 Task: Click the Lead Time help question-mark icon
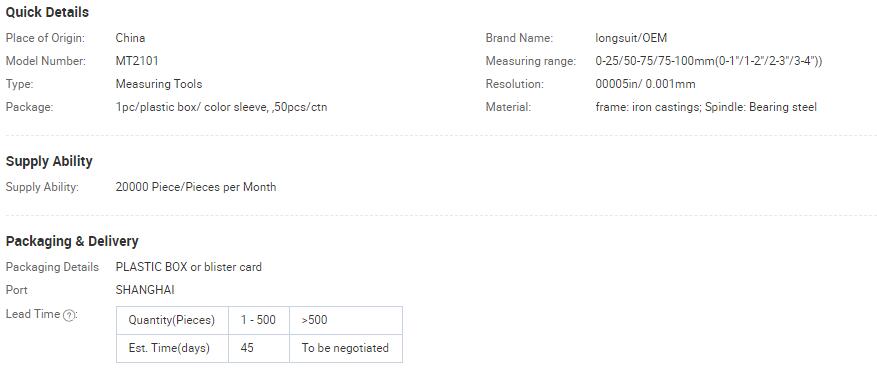click(x=69, y=315)
